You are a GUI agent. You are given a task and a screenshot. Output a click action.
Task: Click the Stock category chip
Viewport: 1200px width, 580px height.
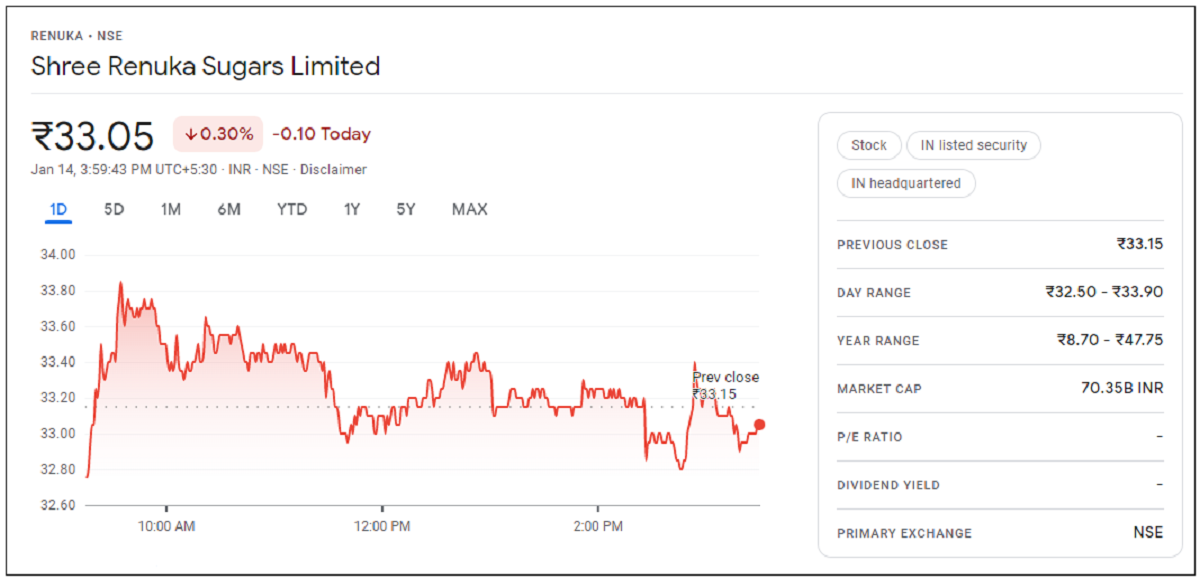[x=869, y=145]
